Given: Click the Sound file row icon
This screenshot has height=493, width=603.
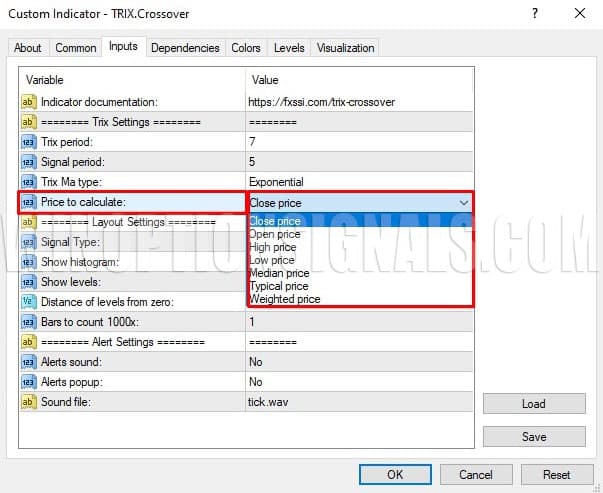Looking at the screenshot, I should point(28,402).
